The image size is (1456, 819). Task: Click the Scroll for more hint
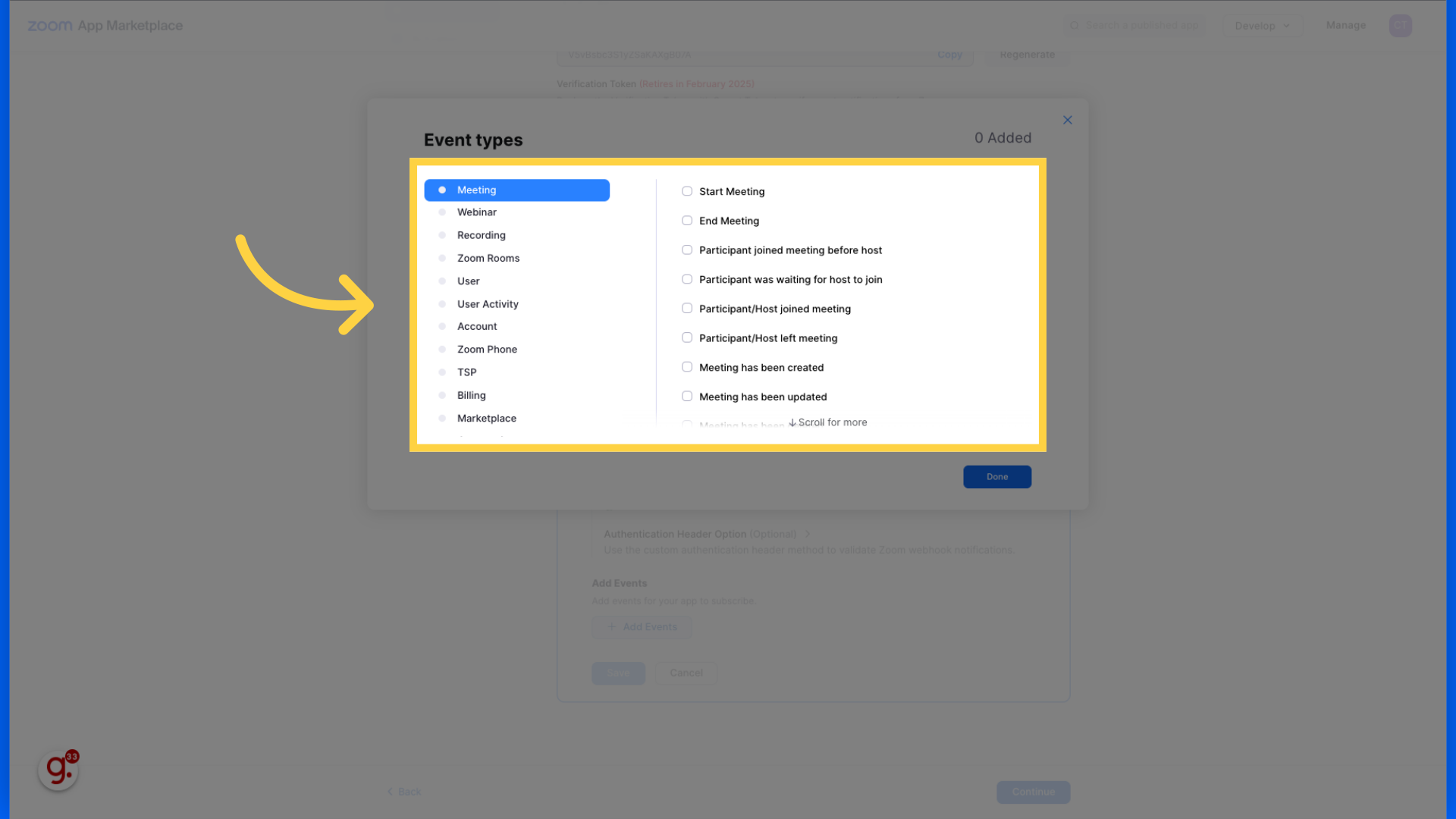tap(827, 422)
